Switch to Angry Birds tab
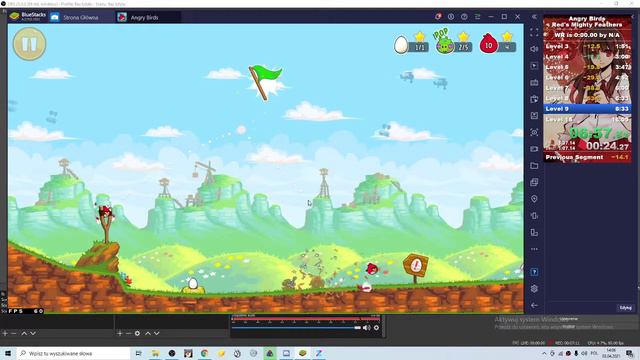 pos(148,17)
